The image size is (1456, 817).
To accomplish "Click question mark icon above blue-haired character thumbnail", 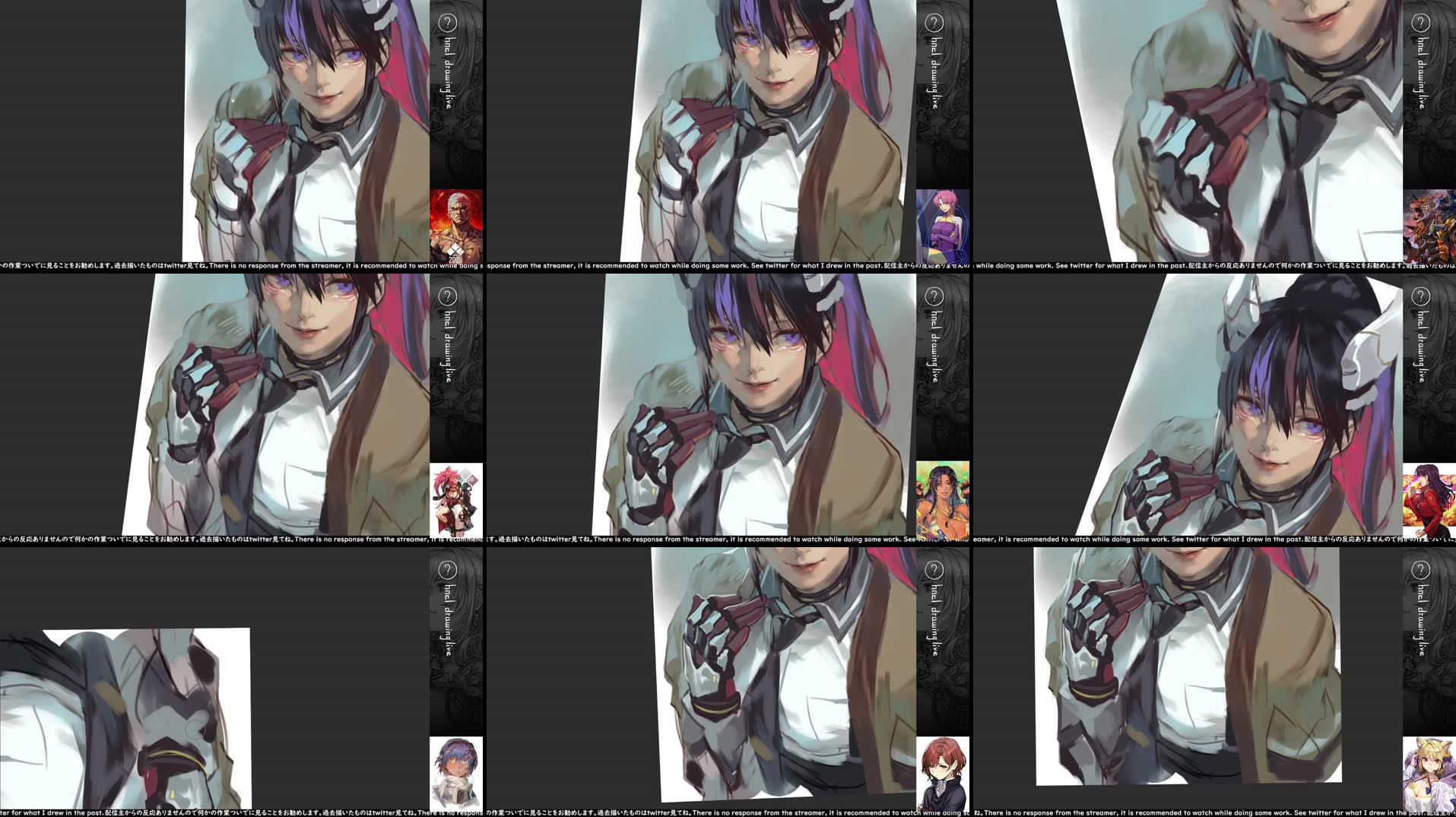I will pyautogui.click(x=447, y=570).
